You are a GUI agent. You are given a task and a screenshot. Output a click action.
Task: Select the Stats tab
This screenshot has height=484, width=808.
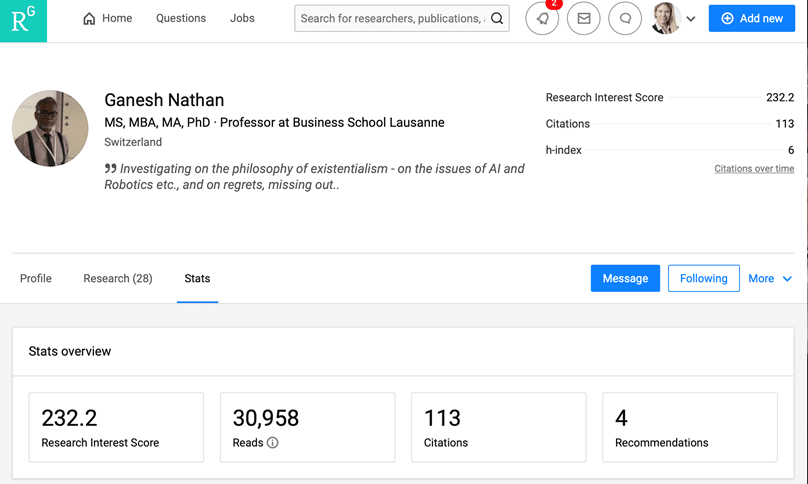click(197, 279)
